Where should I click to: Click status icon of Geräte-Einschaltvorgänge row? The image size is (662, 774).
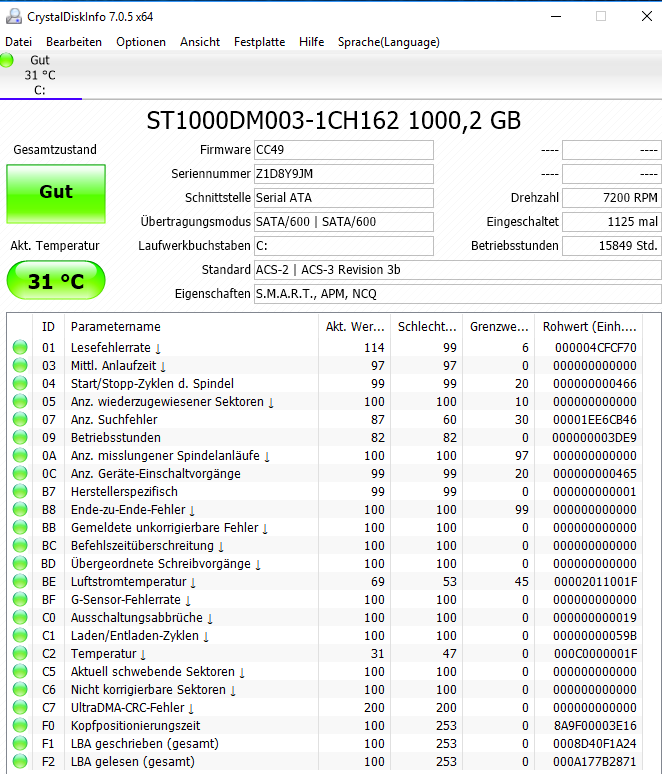[x=20, y=473]
